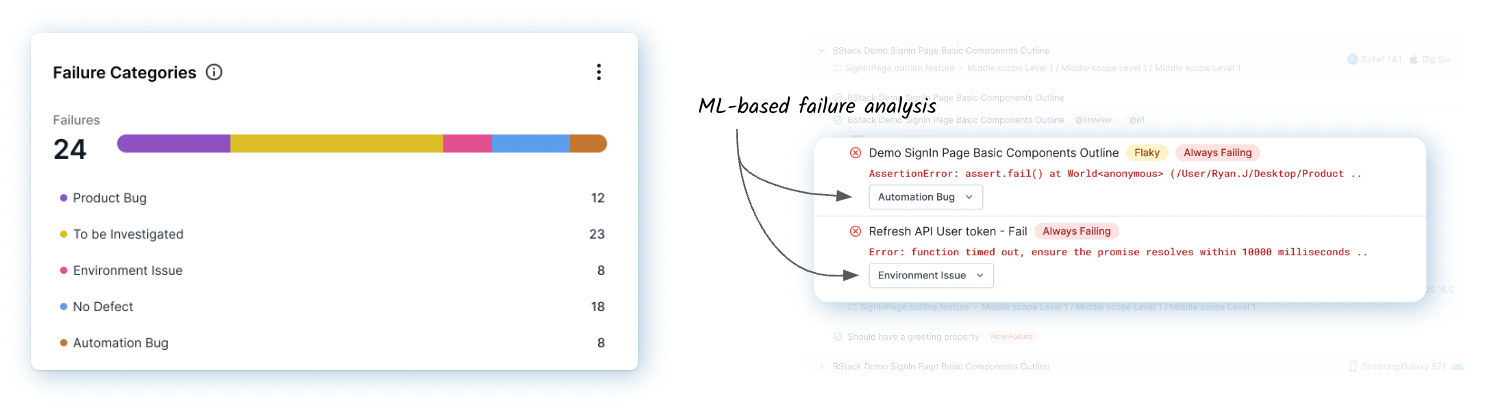Screen dimensions: 1502x408
Task: Click the red error icon for Demo SignIn test
Action: point(855,153)
